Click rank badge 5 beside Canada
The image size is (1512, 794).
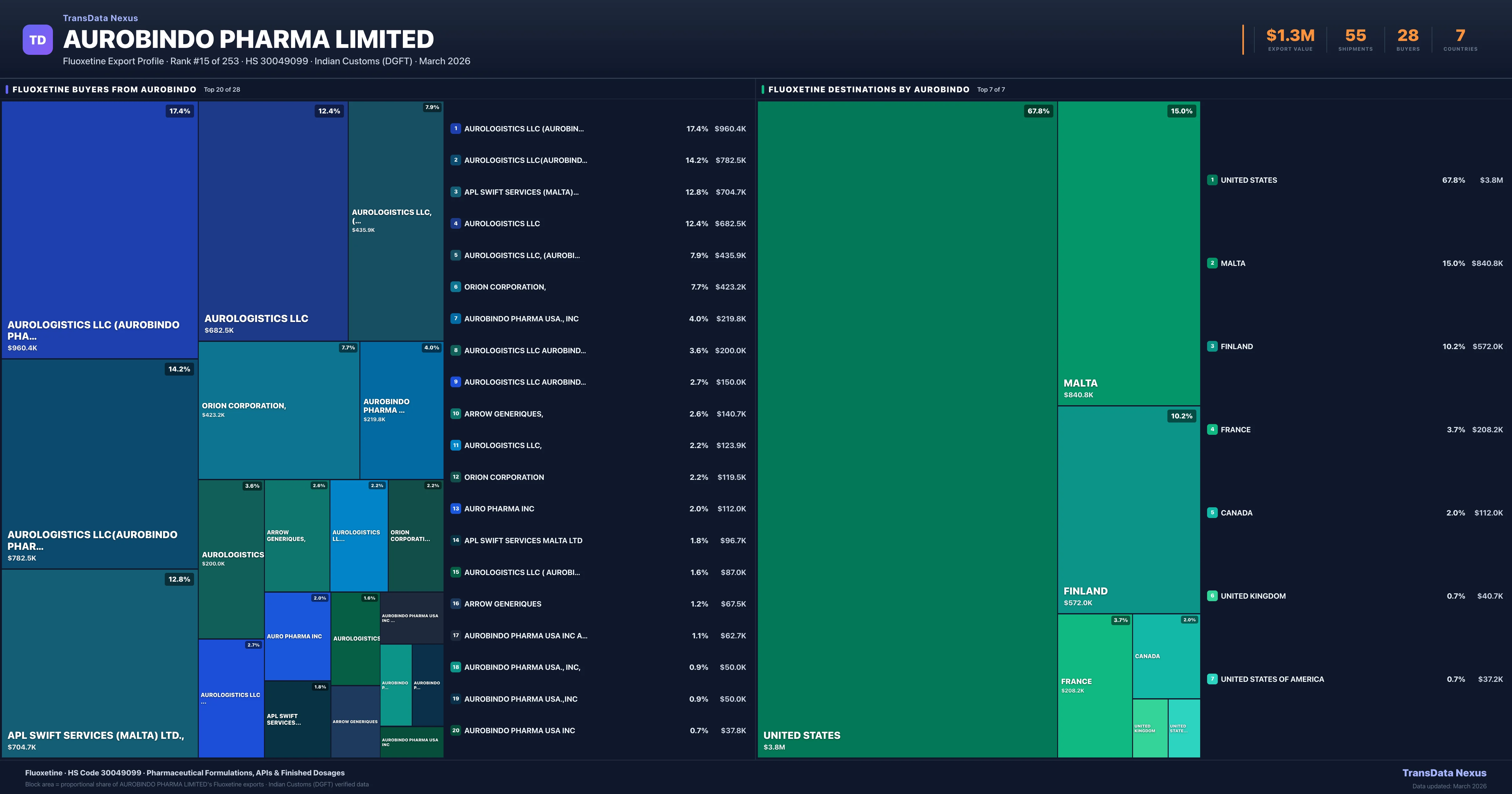point(1212,513)
